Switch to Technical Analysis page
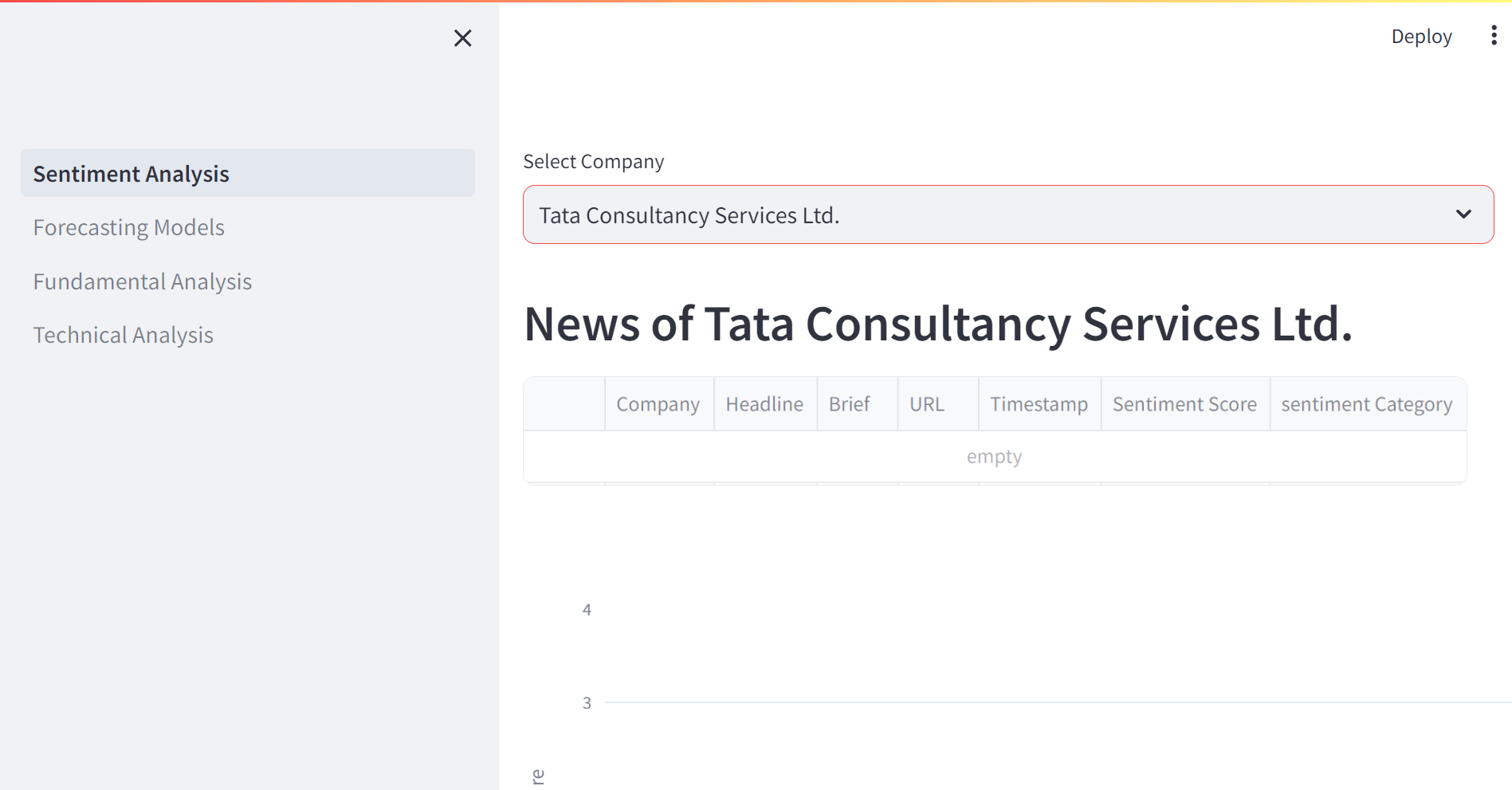This screenshot has width=1512, height=790. [x=124, y=335]
